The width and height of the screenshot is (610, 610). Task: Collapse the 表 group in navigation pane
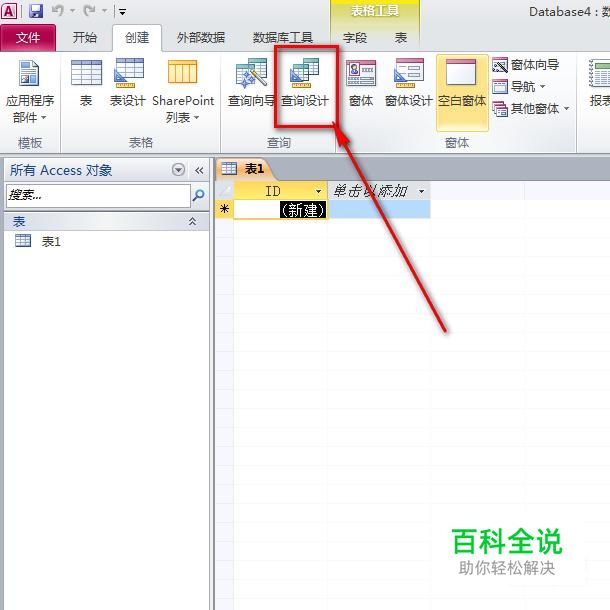pyautogui.click(x=192, y=221)
